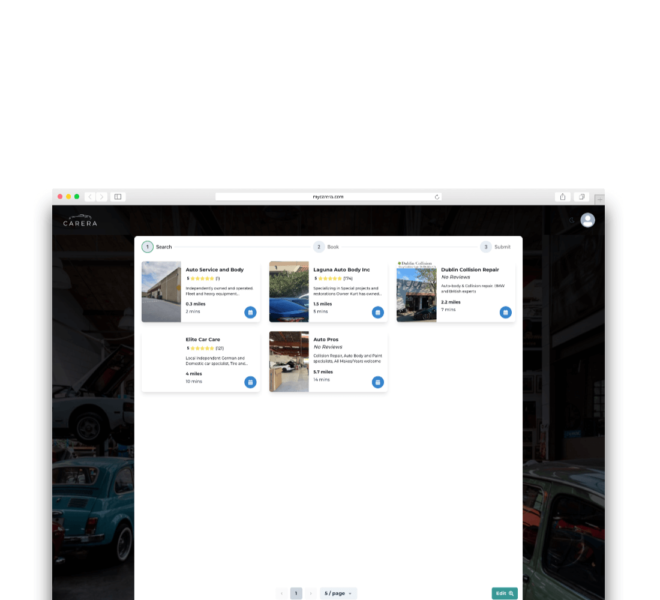The image size is (660, 600).
Task: Open the Laguna Auto Body Inc title
Action: [341, 269]
